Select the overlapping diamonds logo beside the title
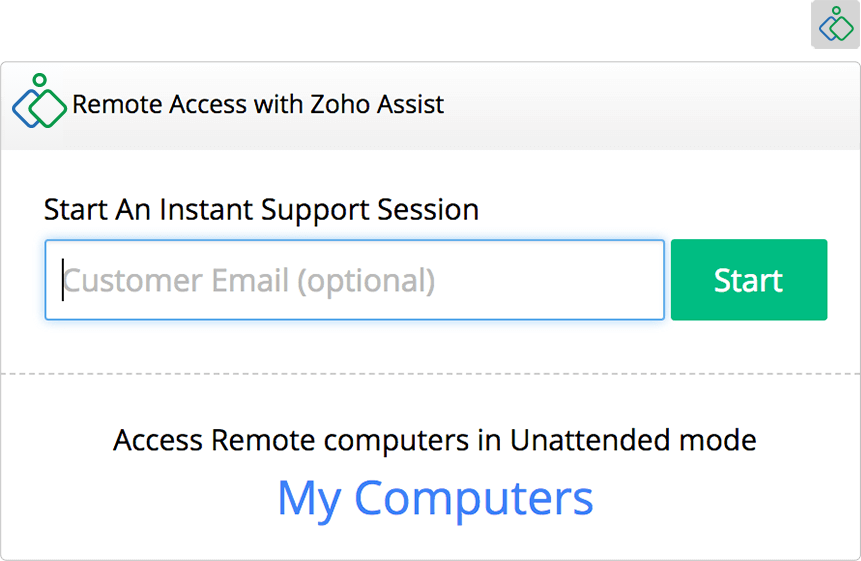This screenshot has height=561, width=861. tap(39, 102)
